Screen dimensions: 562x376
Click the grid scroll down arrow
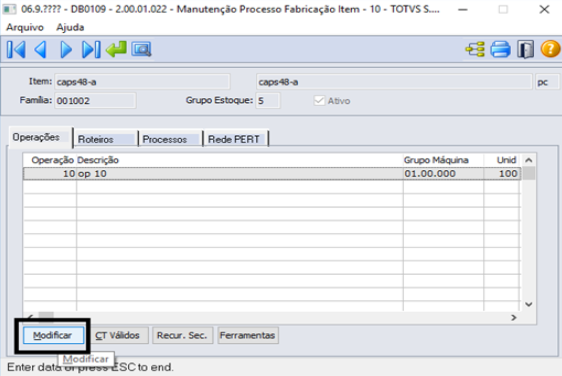click(529, 304)
